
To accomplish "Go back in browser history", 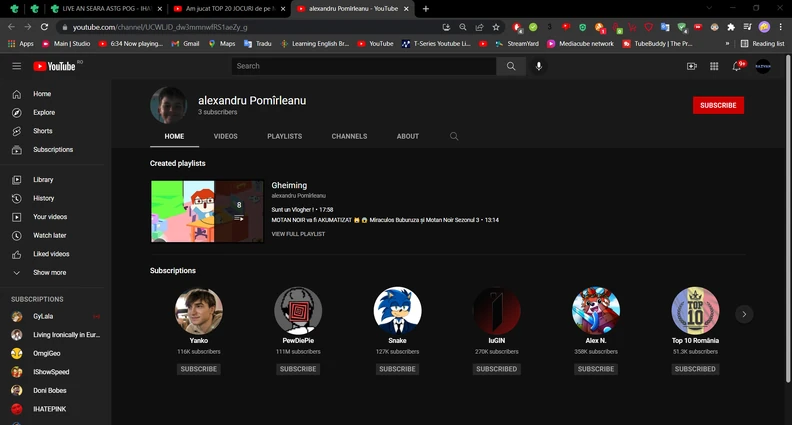I will tap(11, 27).
